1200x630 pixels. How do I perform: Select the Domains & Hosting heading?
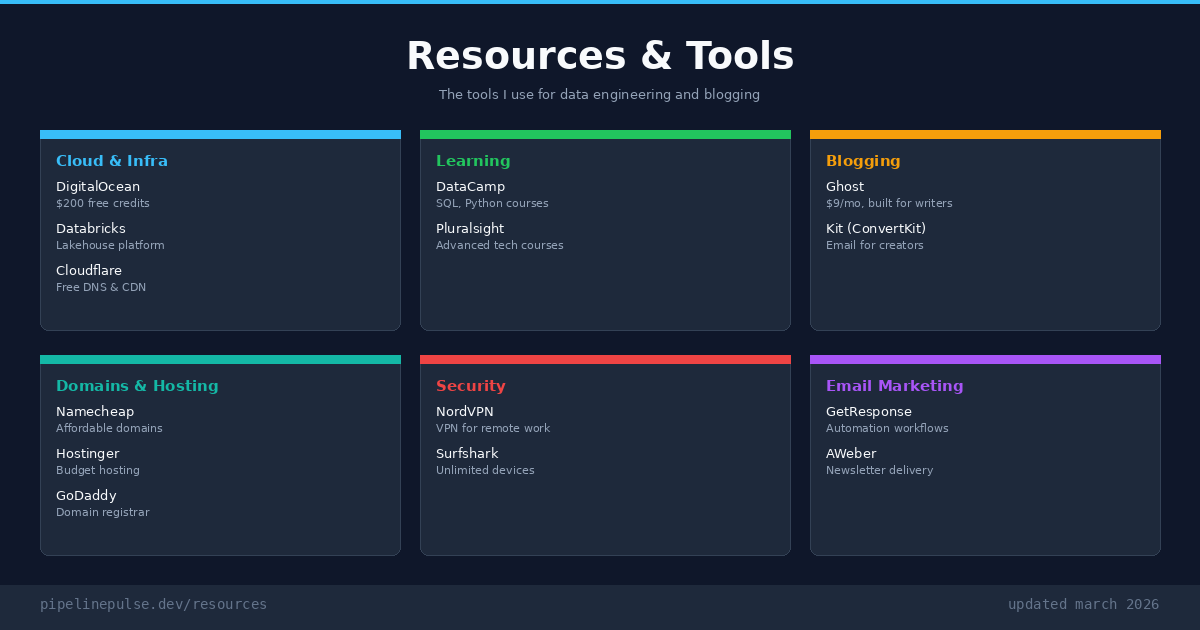click(137, 386)
